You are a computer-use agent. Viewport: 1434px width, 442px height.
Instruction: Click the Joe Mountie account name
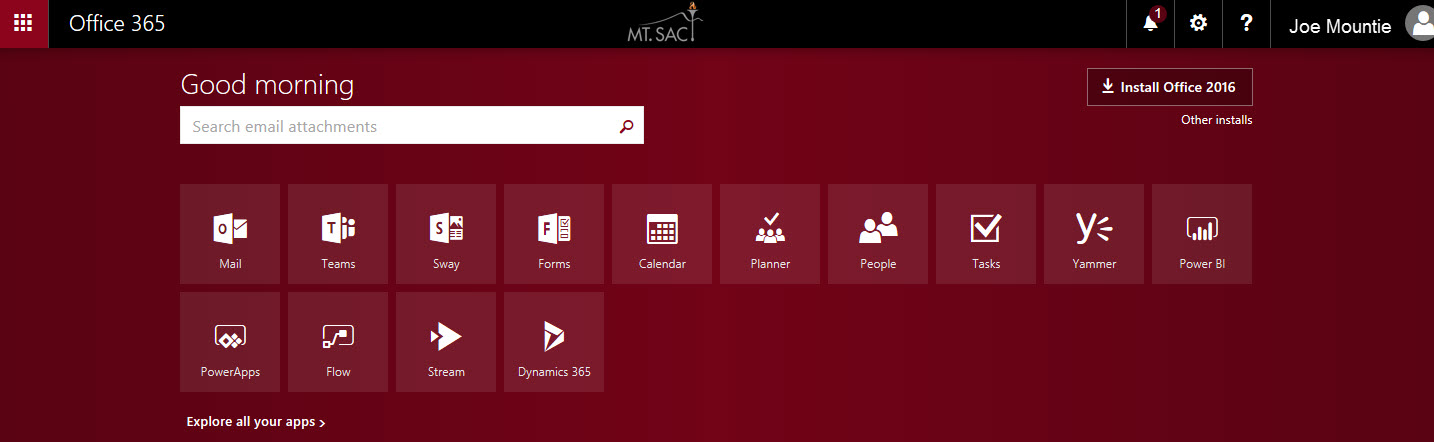coord(1340,26)
